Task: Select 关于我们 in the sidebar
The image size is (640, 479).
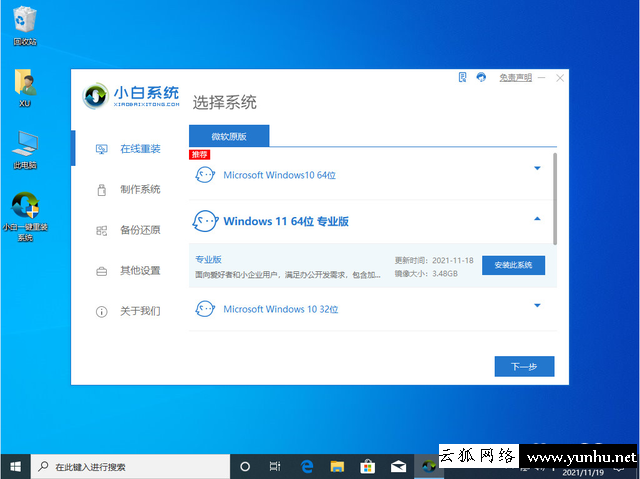Action: (140, 311)
